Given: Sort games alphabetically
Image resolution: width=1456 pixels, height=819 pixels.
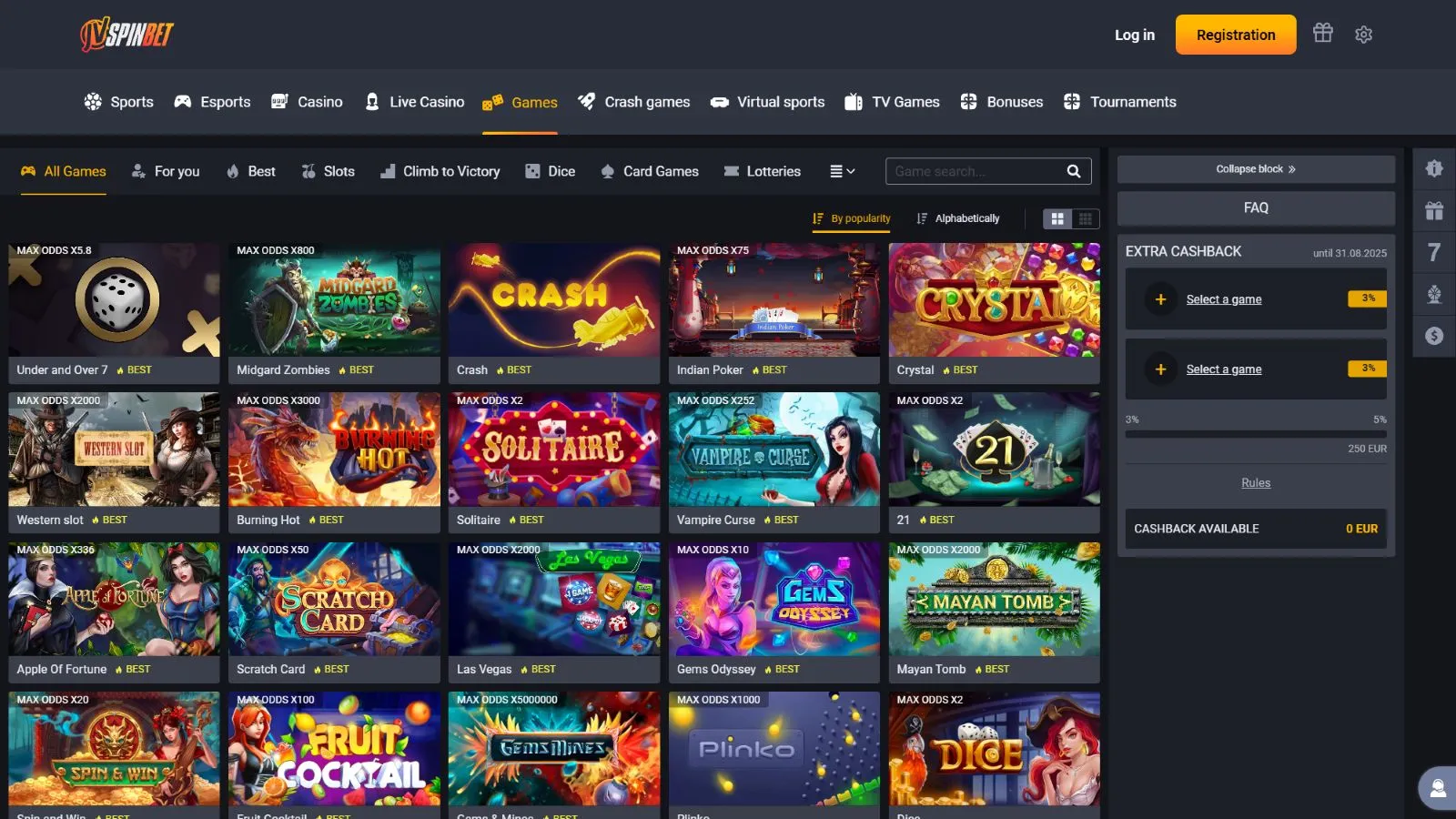Looking at the screenshot, I should click(x=958, y=218).
